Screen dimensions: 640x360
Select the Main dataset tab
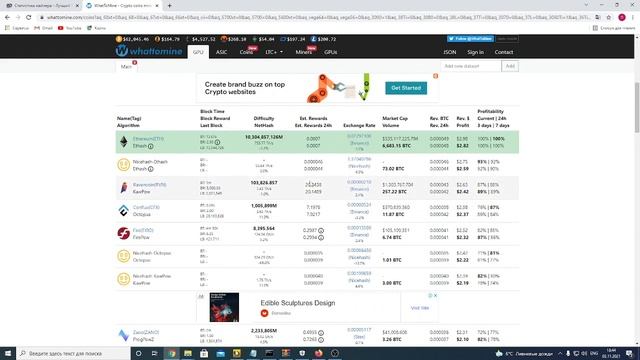(x=127, y=67)
